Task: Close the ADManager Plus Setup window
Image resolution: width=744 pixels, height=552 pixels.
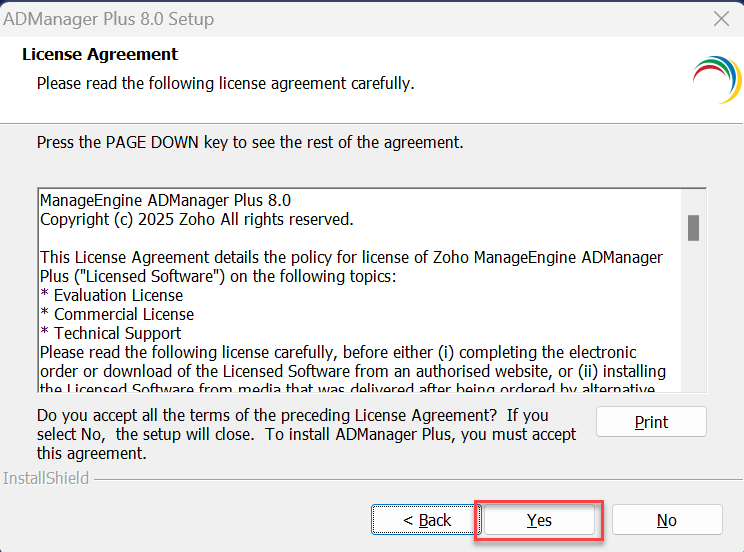Action: pyautogui.click(x=720, y=19)
